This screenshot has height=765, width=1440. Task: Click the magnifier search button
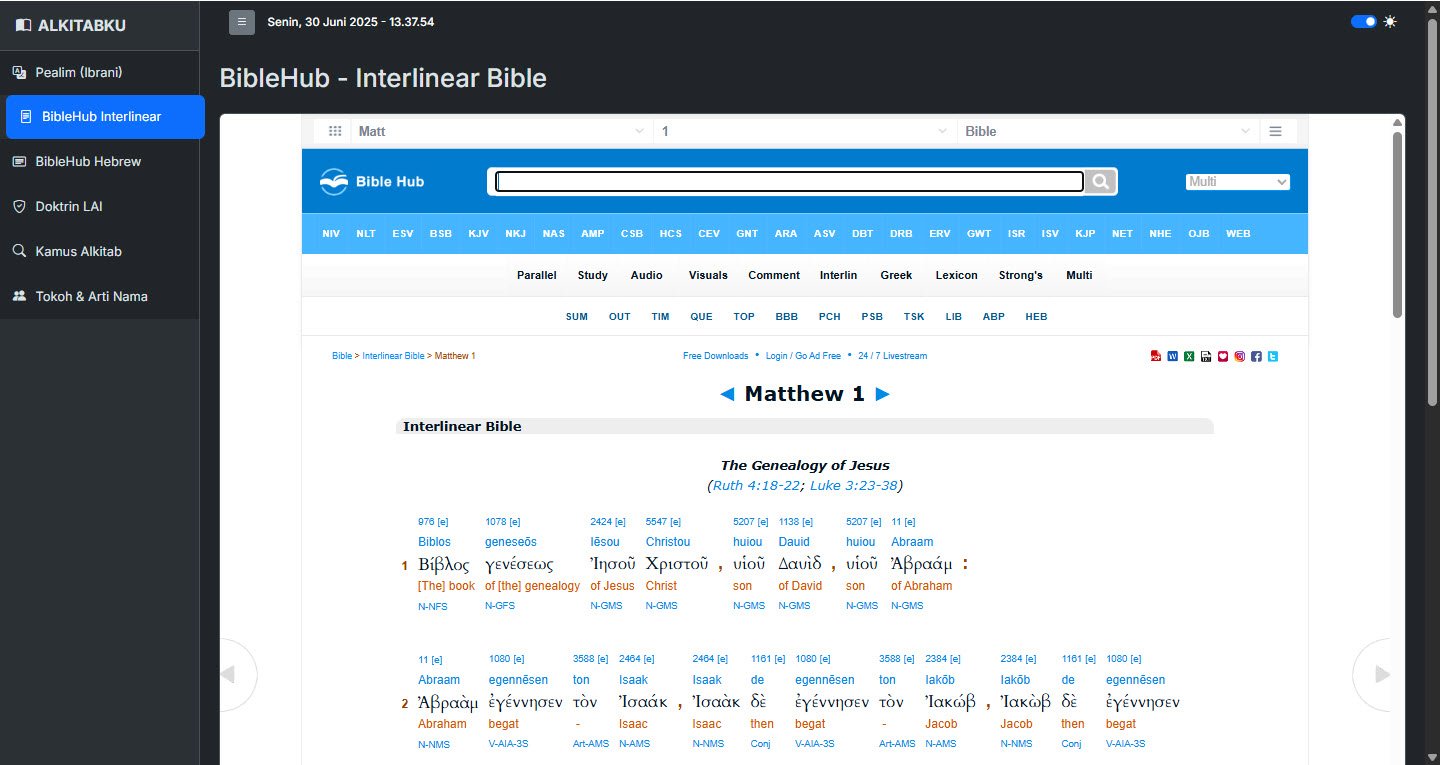point(1100,181)
